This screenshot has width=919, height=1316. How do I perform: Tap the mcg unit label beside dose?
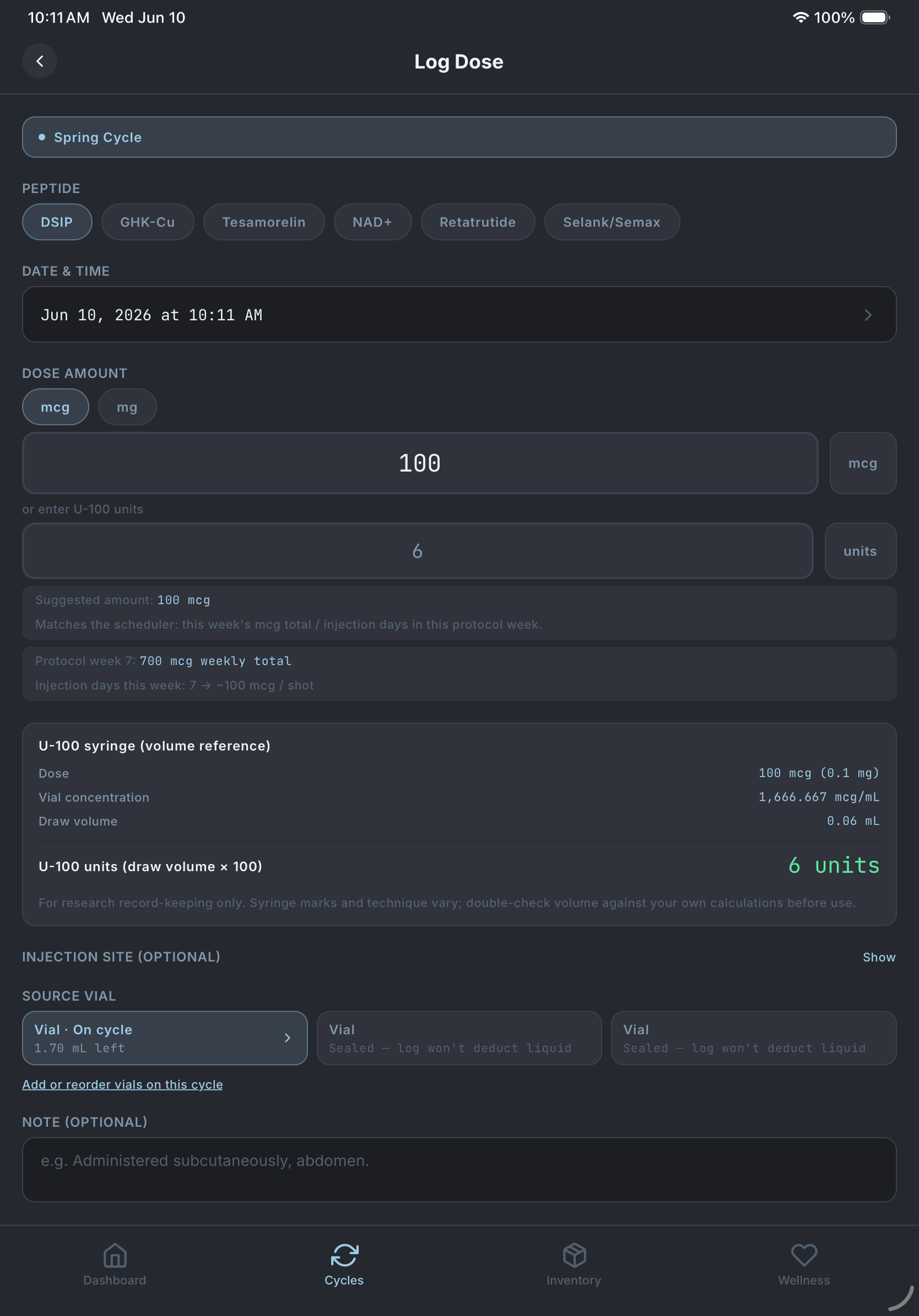pyautogui.click(x=863, y=463)
